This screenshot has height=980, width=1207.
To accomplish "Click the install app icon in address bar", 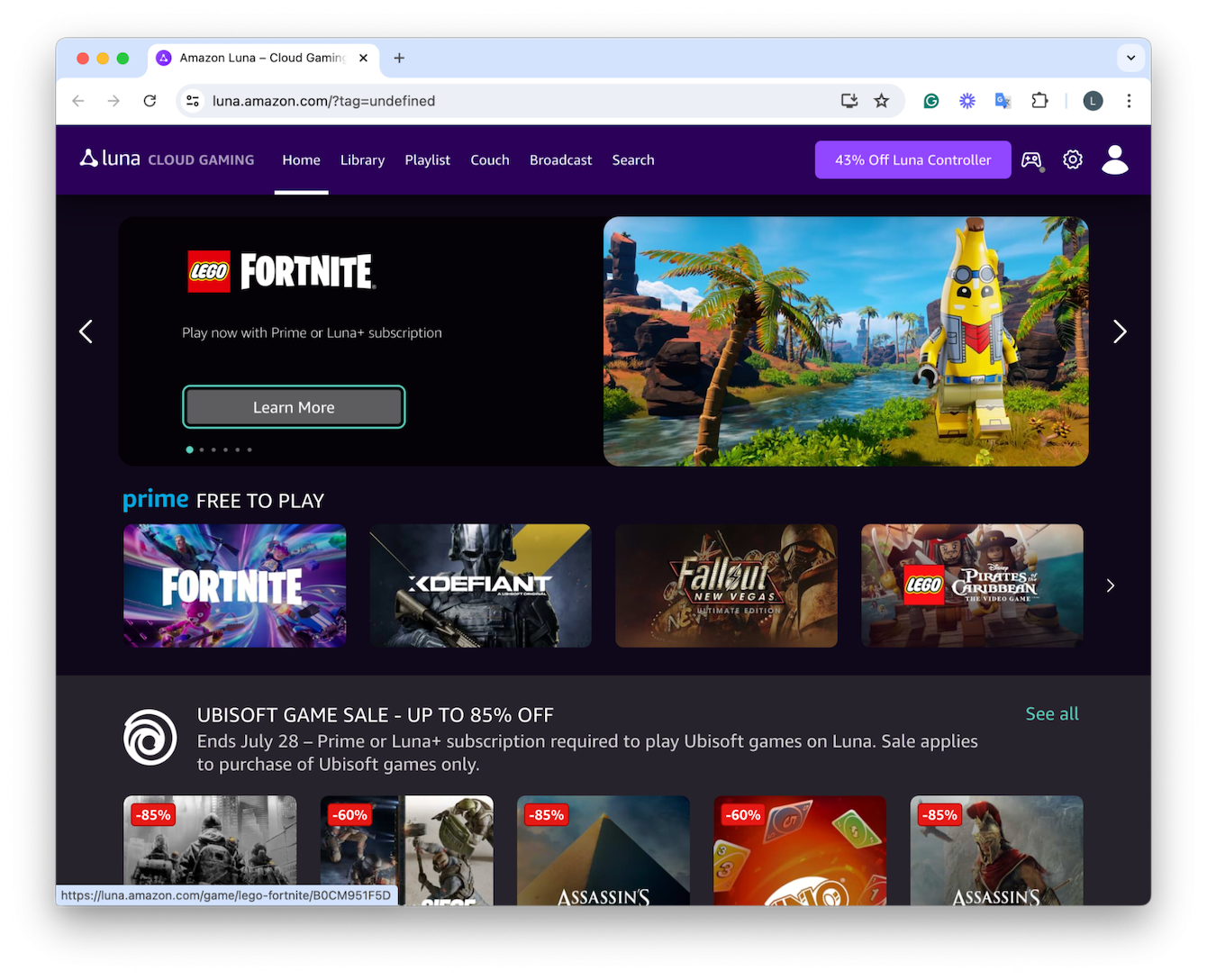I will [849, 101].
